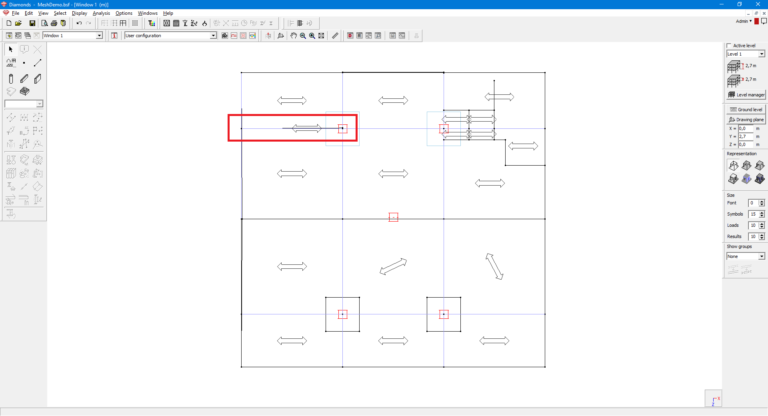Open the Help menu

[168, 13]
